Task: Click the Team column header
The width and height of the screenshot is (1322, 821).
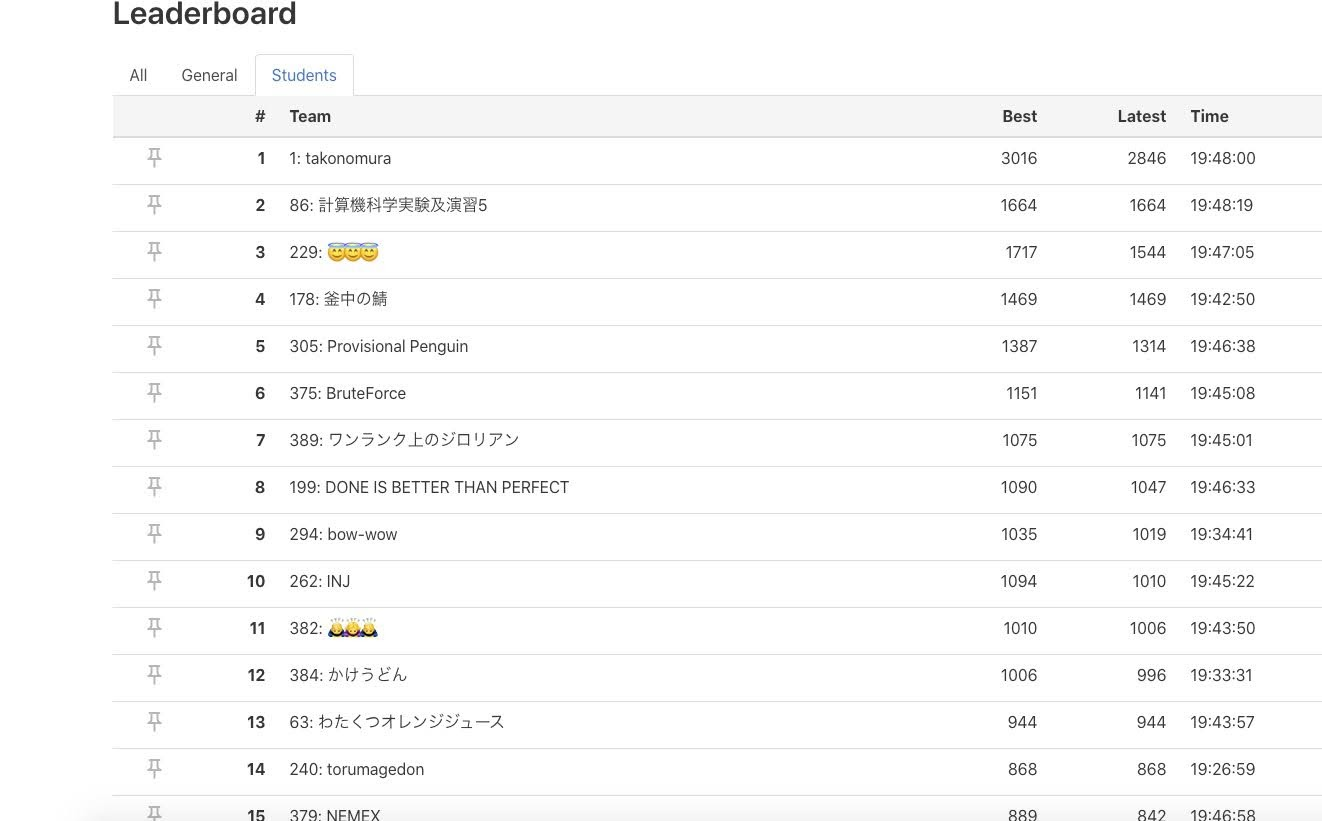Action: coord(310,116)
